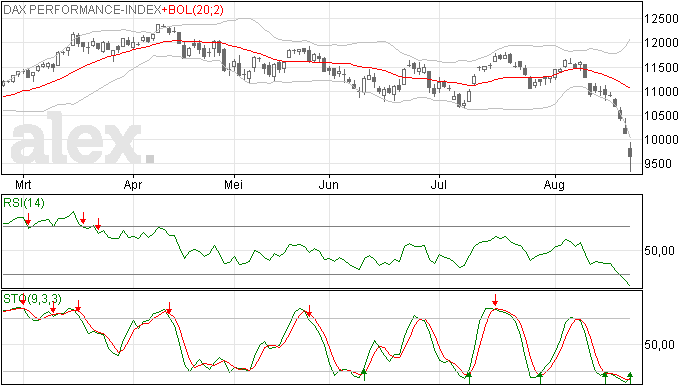Click the Apr month label
The width and height of the screenshot is (690, 387).
coord(133,184)
